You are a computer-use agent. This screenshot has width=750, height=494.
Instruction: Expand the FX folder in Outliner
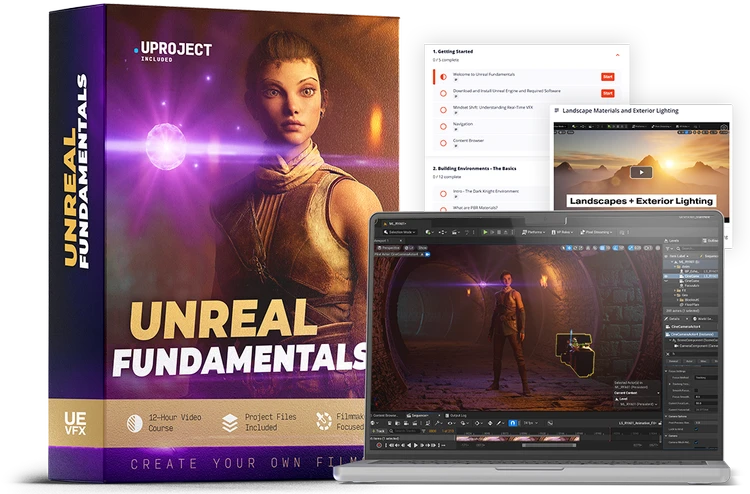(675, 290)
